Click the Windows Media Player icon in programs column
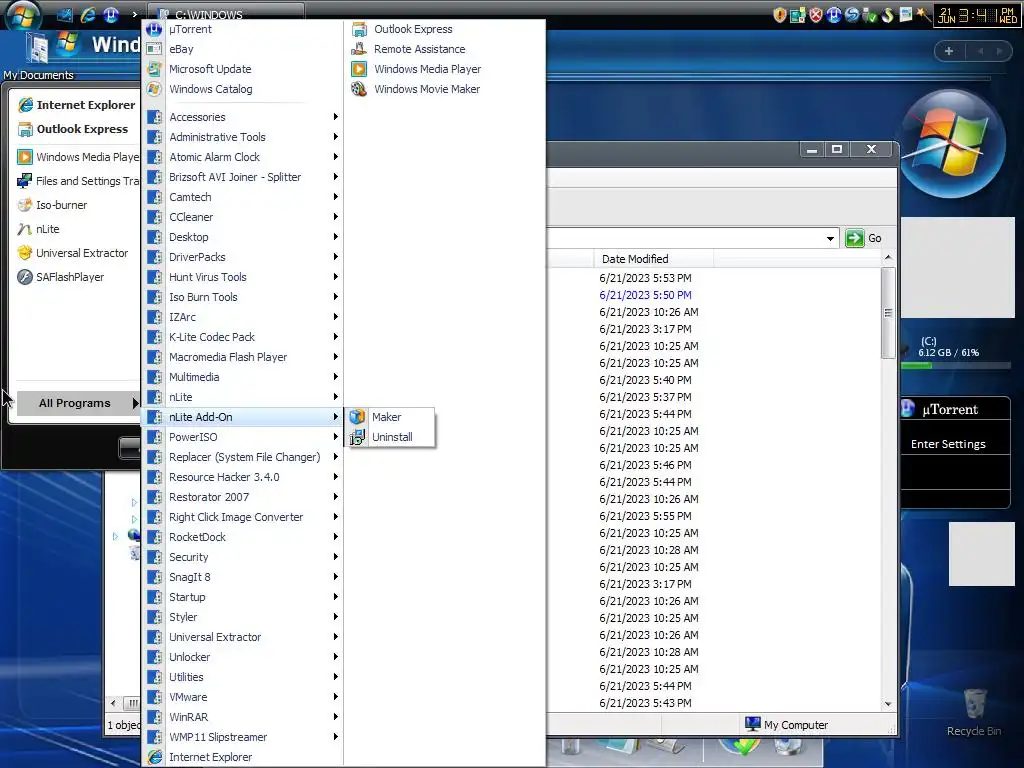The width and height of the screenshot is (1024, 768). (x=359, y=69)
